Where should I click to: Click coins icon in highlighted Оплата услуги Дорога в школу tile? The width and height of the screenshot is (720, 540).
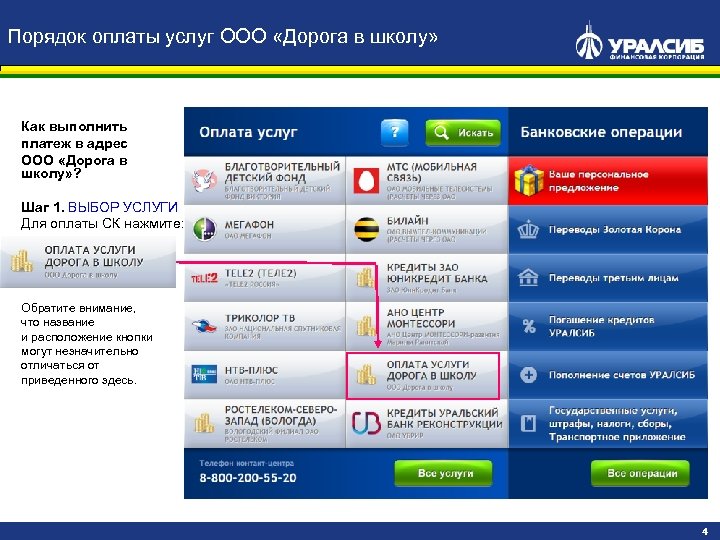[x=366, y=375]
